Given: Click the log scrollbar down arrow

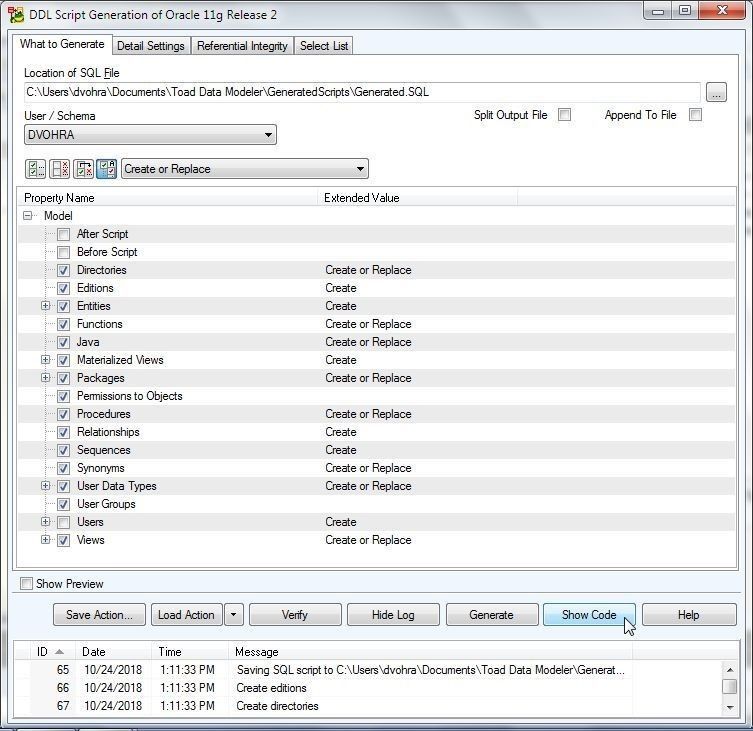Looking at the screenshot, I should (729, 707).
